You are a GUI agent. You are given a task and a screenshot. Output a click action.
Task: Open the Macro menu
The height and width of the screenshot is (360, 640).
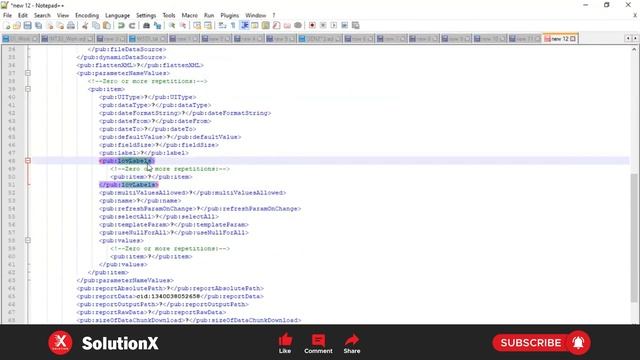click(189, 16)
